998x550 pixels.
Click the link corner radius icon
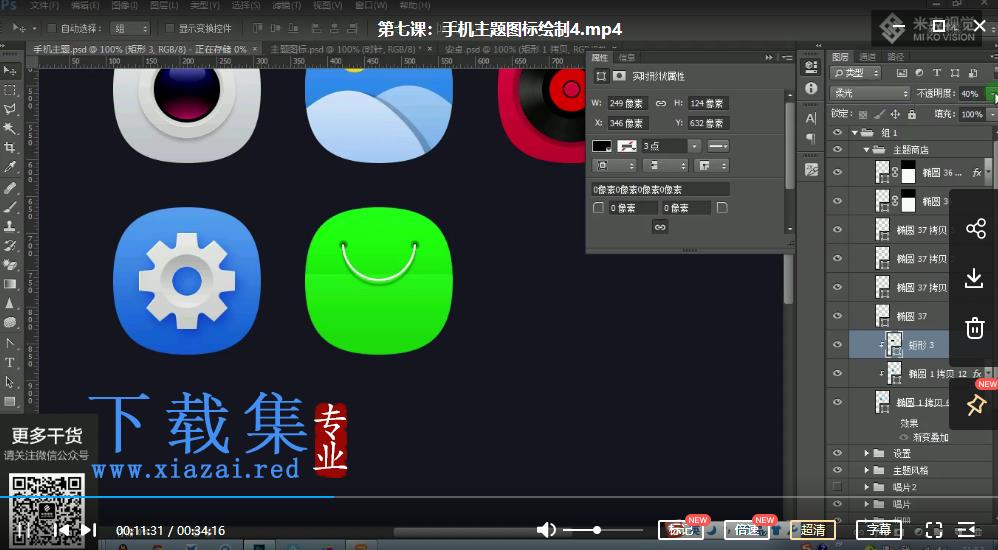click(660, 227)
